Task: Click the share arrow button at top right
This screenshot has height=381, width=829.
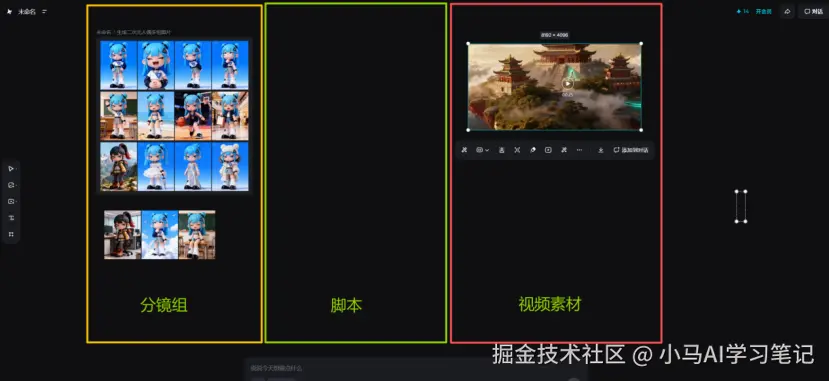Action: (787, 11)
